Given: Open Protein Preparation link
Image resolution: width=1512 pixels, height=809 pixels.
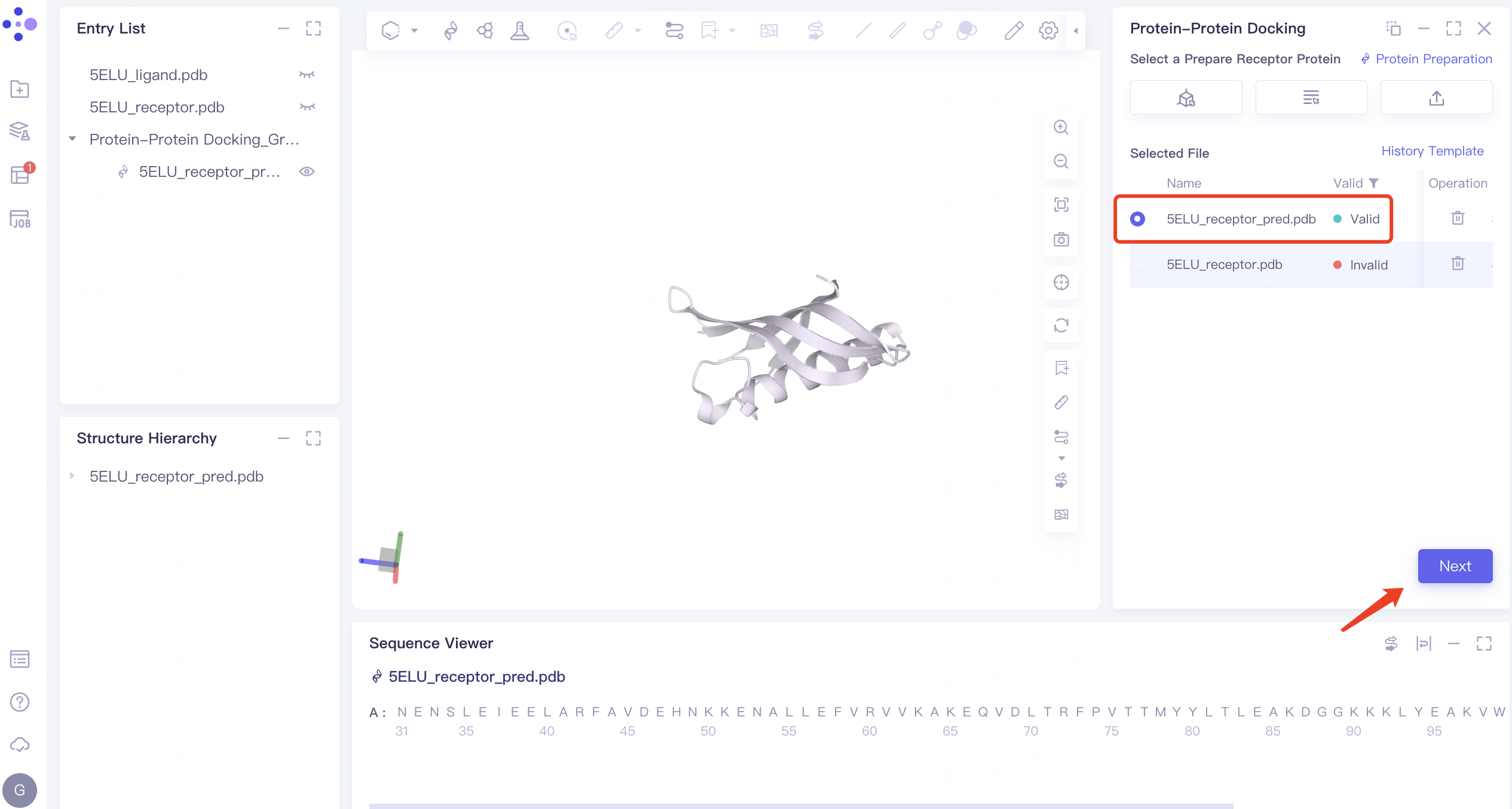Looking at the screenshot, I should [x=1434, y=59].
